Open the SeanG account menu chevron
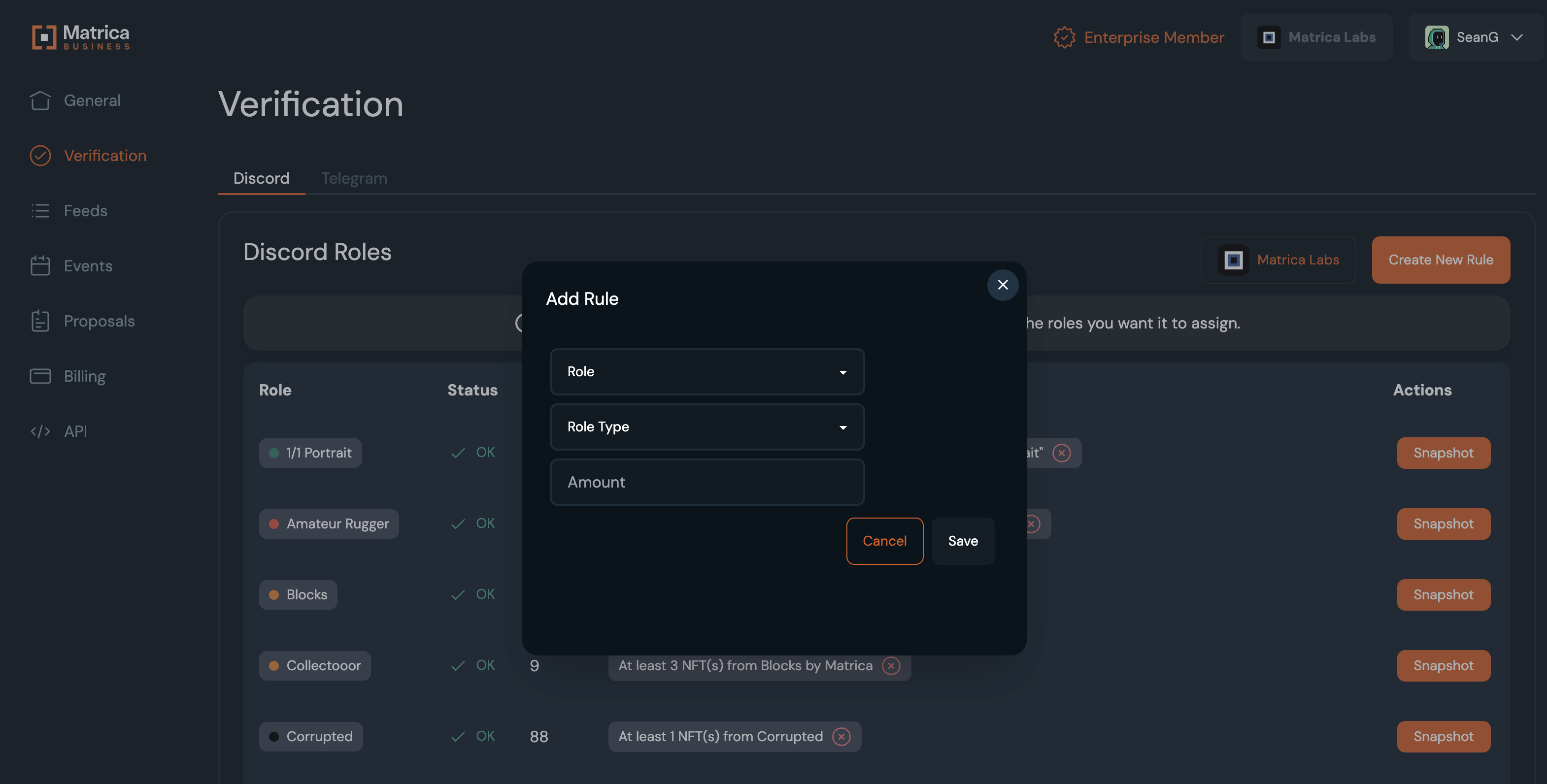The height and width of the screenshot is (784, 1547). (1516, 37)
